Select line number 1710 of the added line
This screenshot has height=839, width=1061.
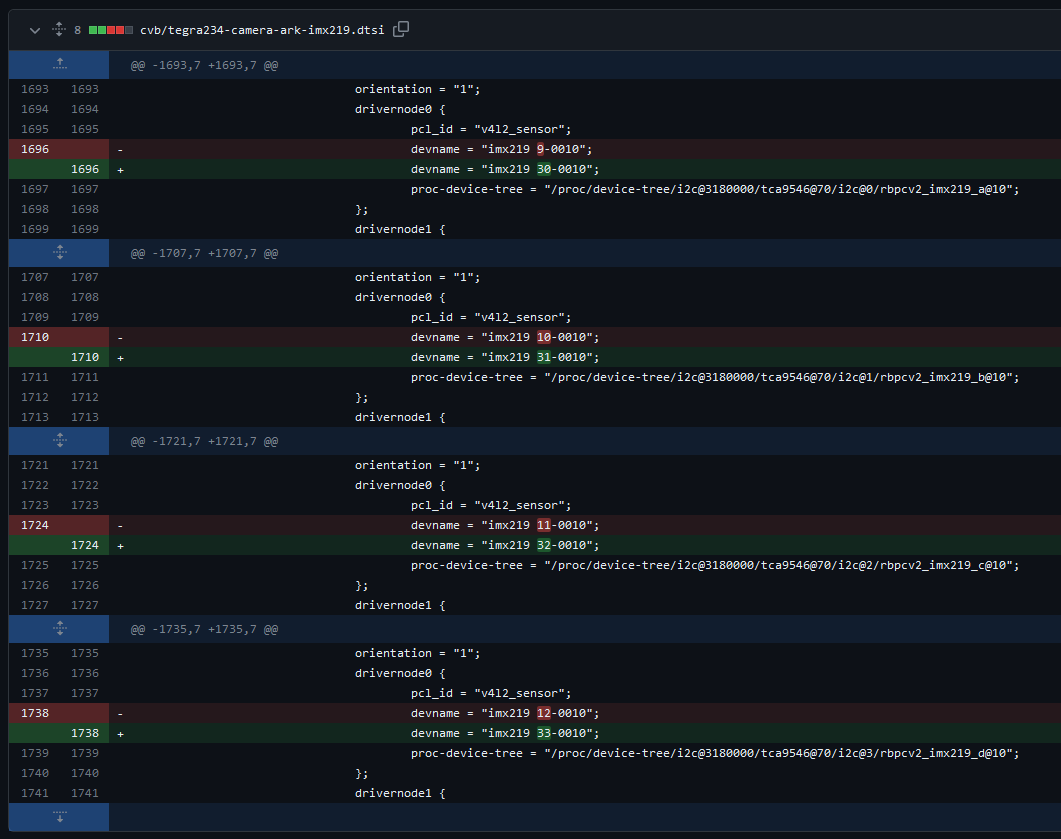[x=84, y=357]
